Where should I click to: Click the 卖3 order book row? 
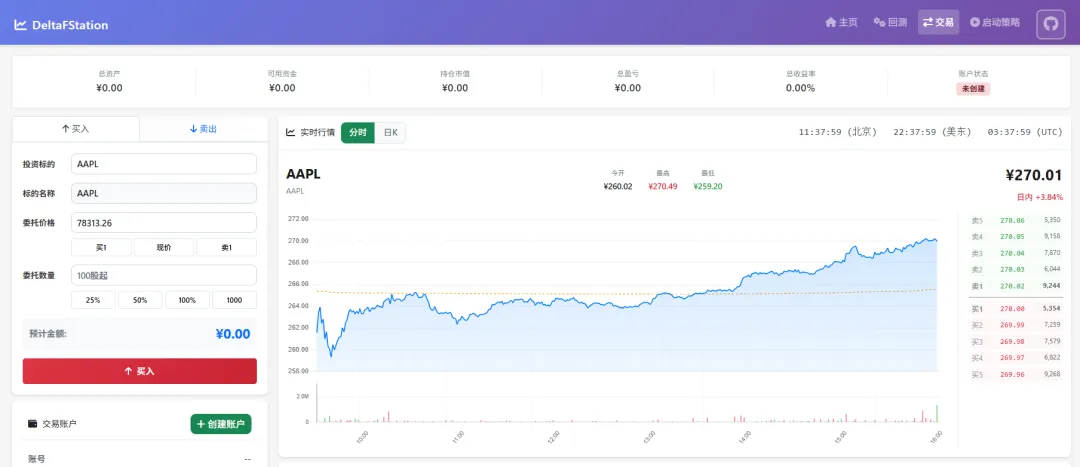(x=1016, y=253)
